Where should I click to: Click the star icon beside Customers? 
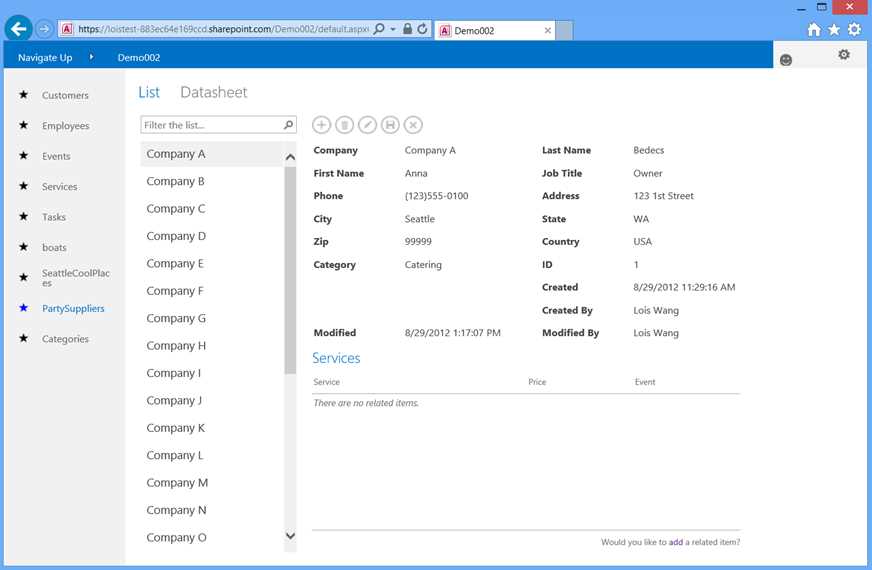[x=23, y=95]
